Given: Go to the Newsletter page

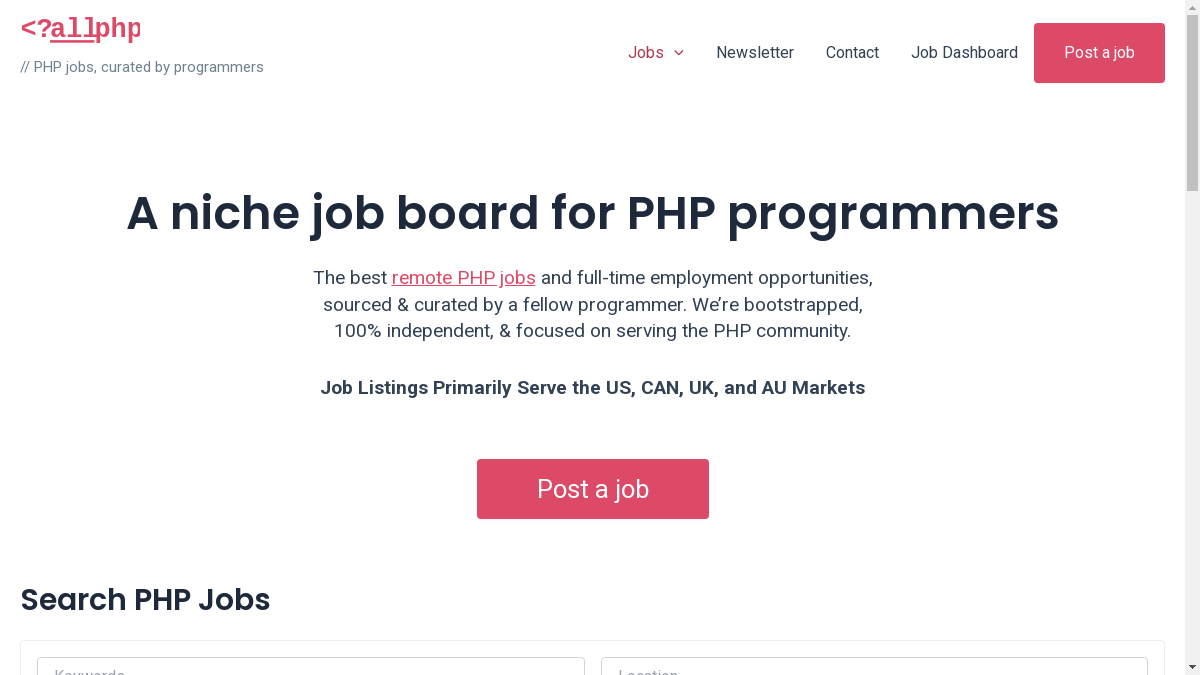Looking at the screenshot, I should coord(755,53).
